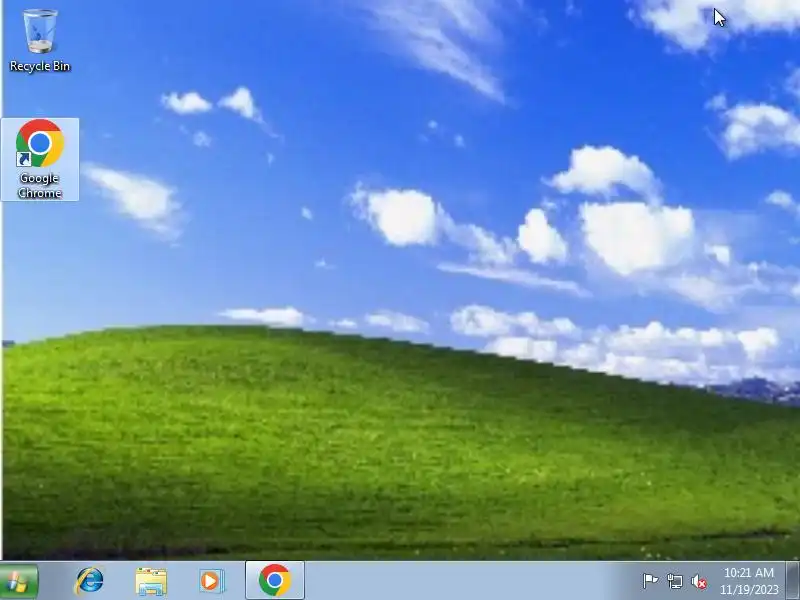Open Windows Media Player from the taskbar
This screenshot has width=800, height=600.
211,581
